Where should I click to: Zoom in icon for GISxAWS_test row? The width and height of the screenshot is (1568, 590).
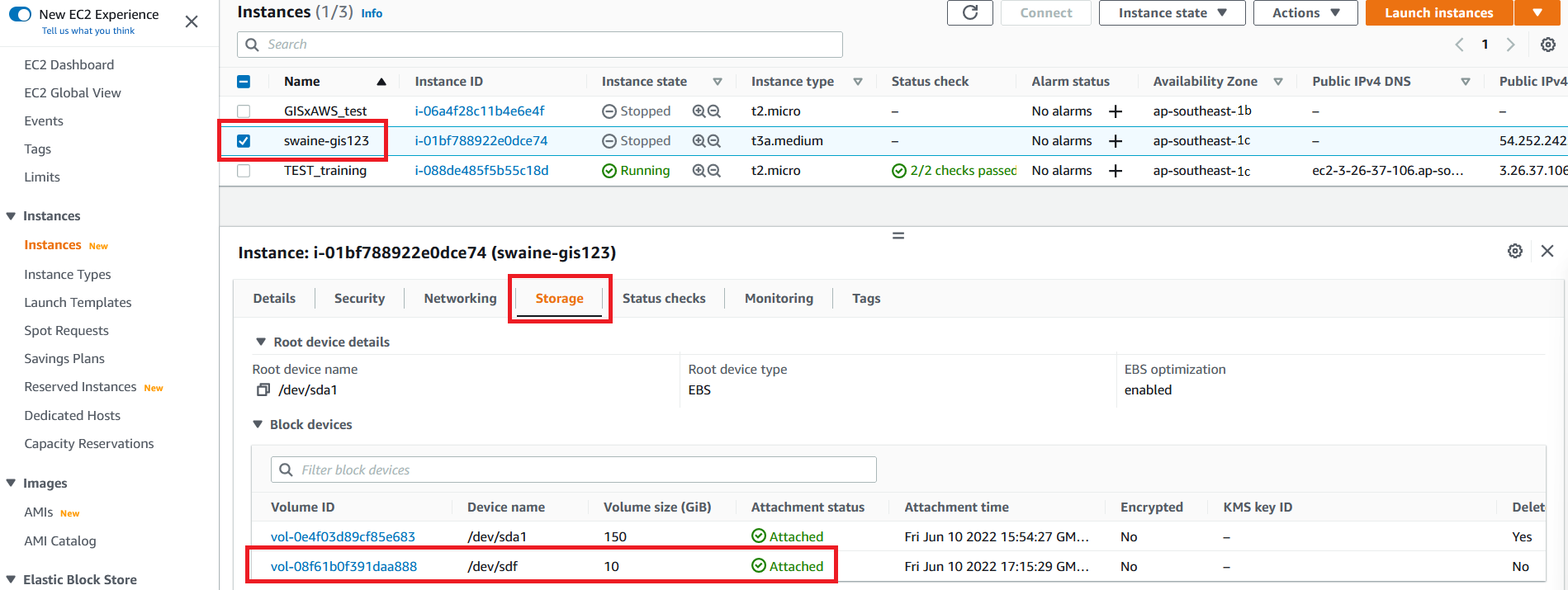[699, 111]
